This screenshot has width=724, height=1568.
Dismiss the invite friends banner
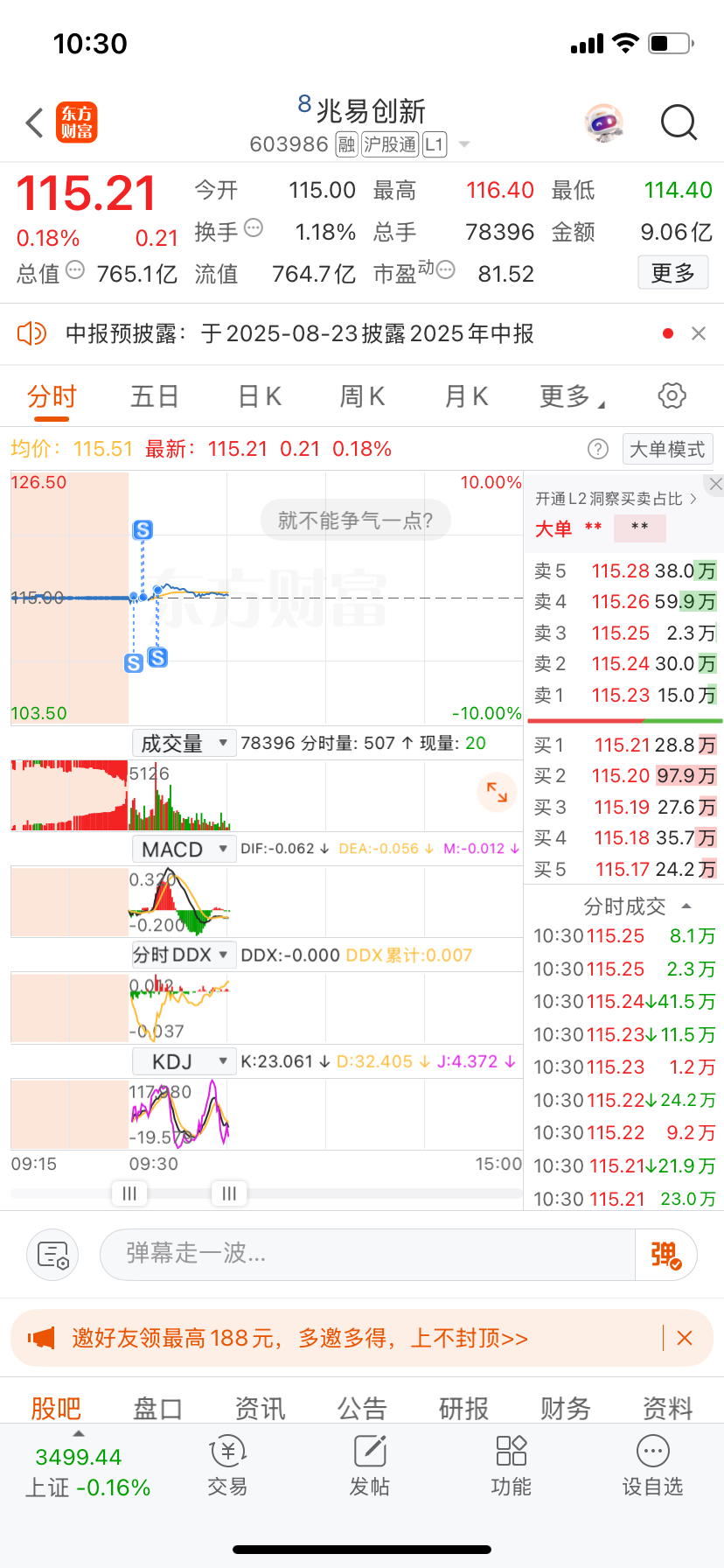pyautogui.click(x=685, y=1338)
